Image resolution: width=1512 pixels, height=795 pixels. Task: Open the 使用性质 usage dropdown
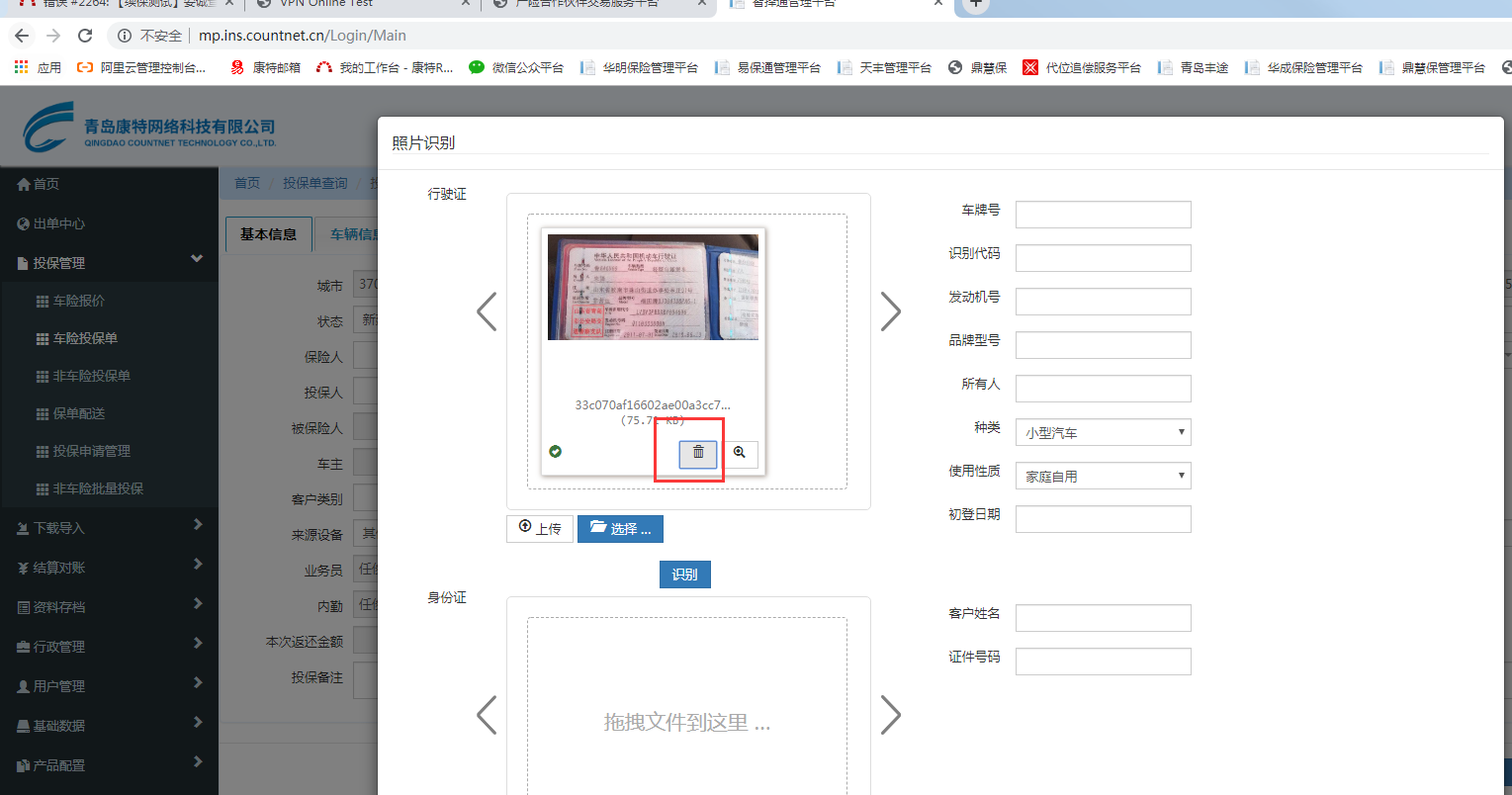[1103, 476]
